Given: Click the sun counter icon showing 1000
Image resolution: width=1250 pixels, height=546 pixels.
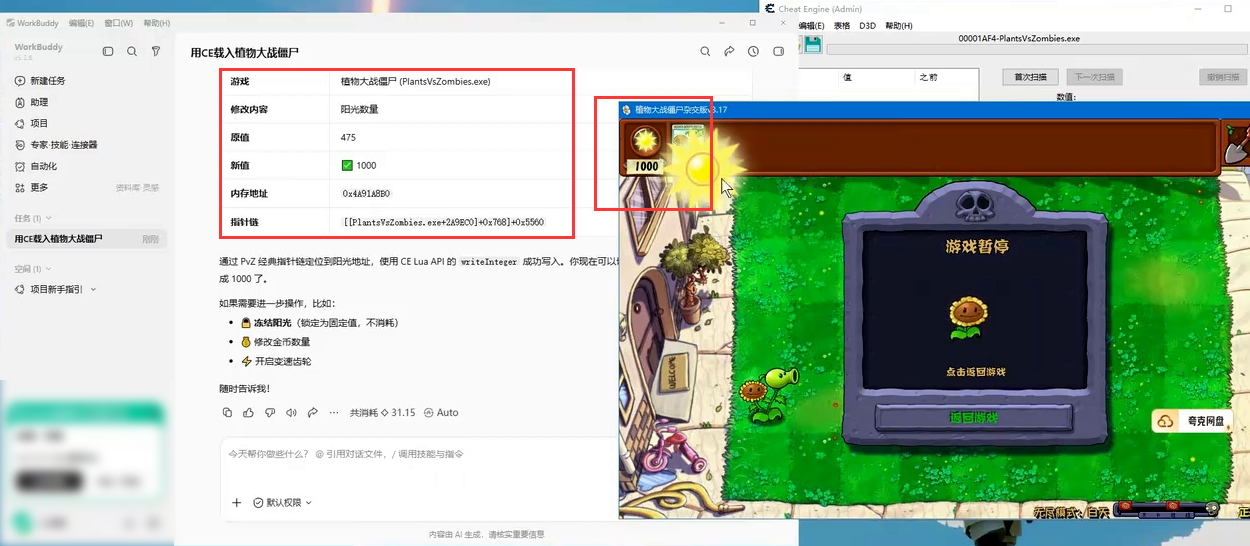Looking at the screenshot, I should pyautogui.click(x=647, y=149).
